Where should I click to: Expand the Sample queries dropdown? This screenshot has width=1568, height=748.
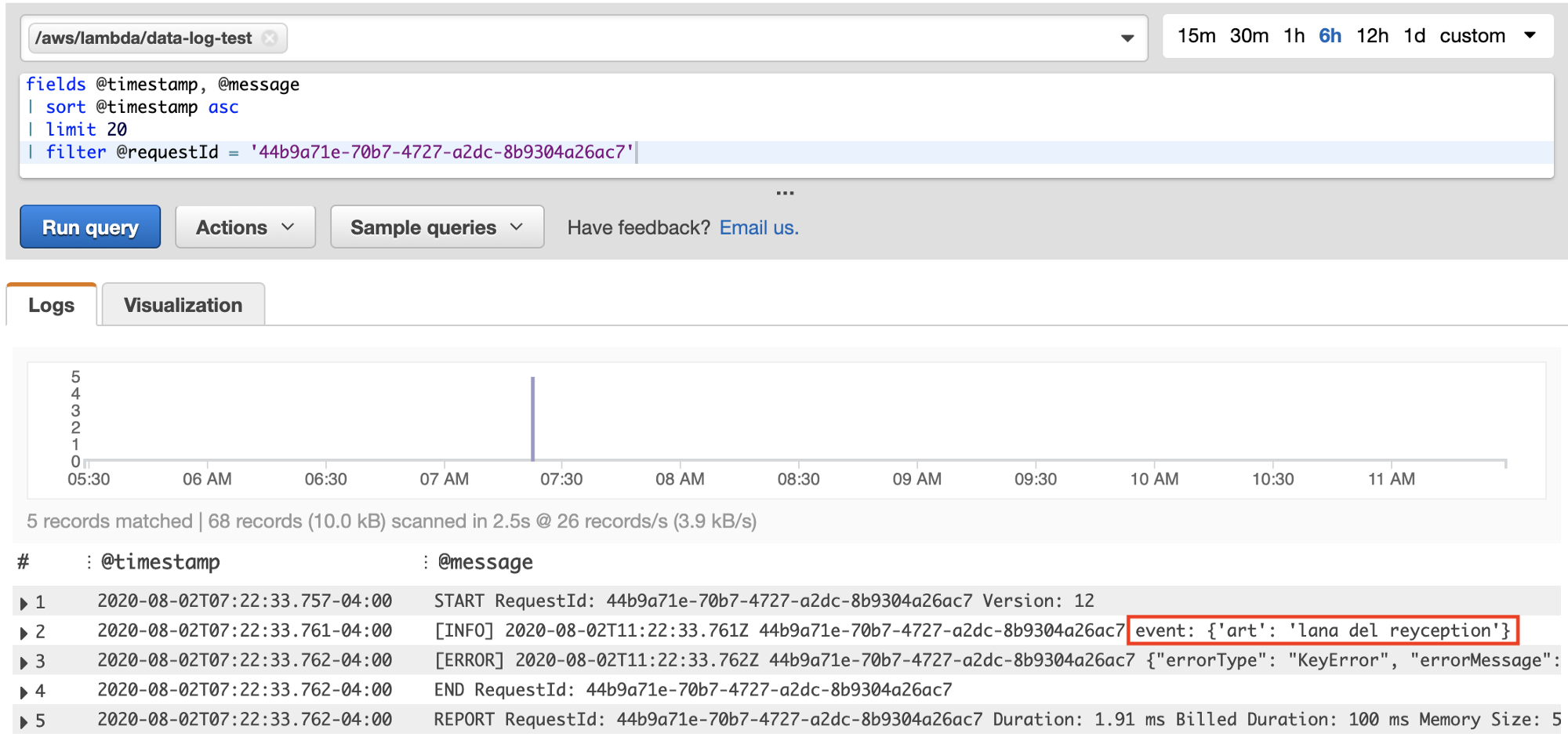coord(437,227)
